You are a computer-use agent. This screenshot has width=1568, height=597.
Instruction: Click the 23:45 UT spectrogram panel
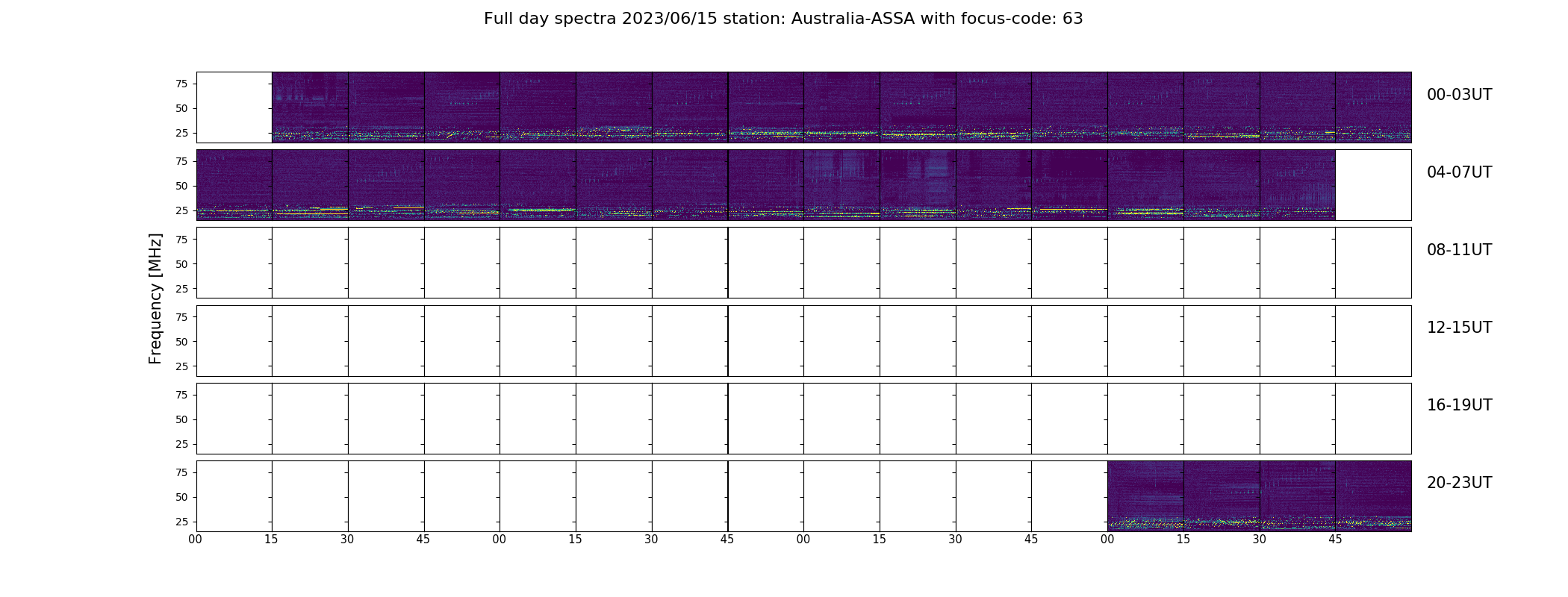pos(1373,496)
